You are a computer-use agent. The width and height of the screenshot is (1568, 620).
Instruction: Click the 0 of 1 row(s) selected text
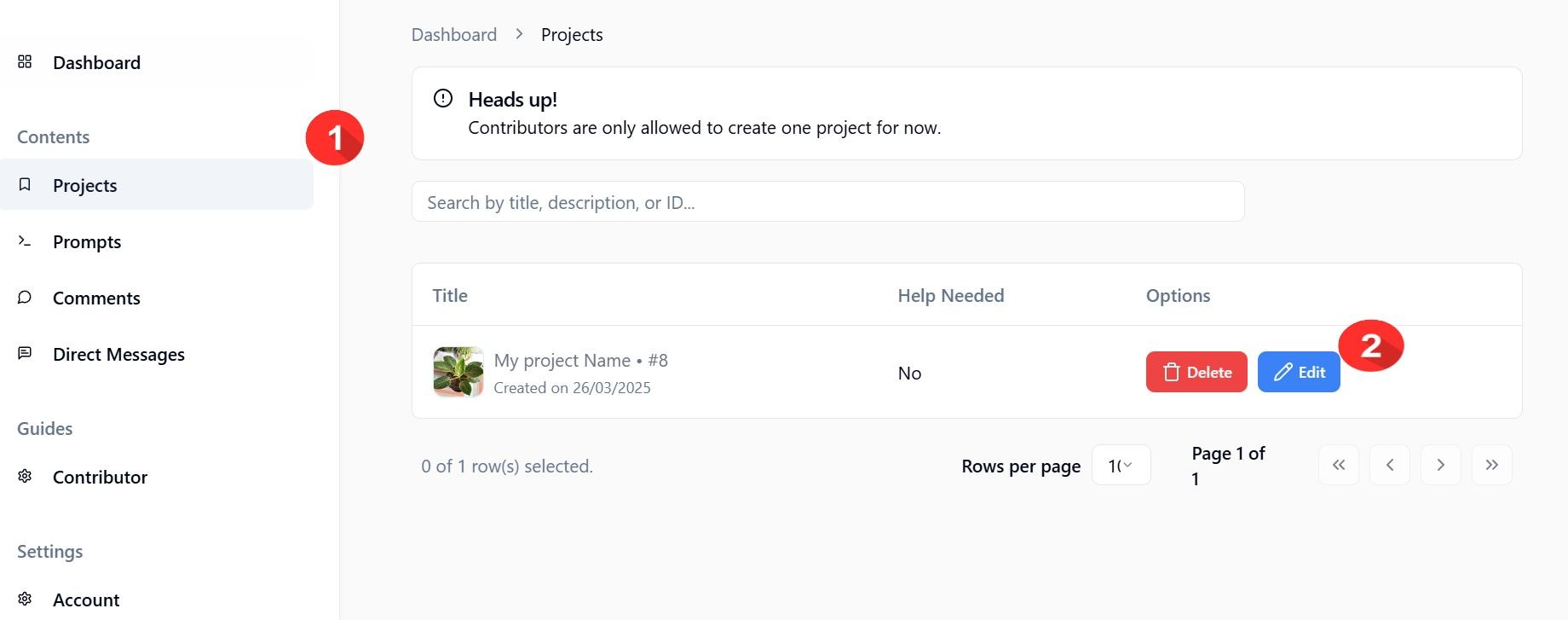coord(507,466)
